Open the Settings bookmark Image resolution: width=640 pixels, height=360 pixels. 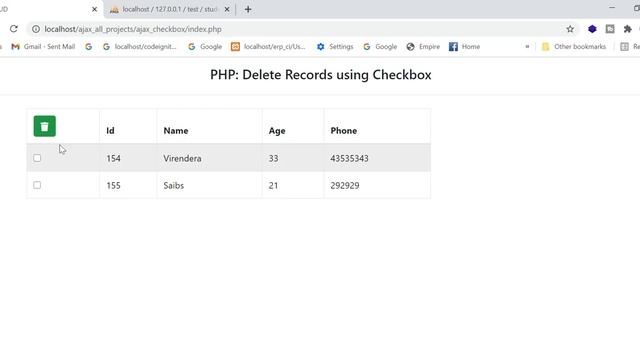pos(335,47)
